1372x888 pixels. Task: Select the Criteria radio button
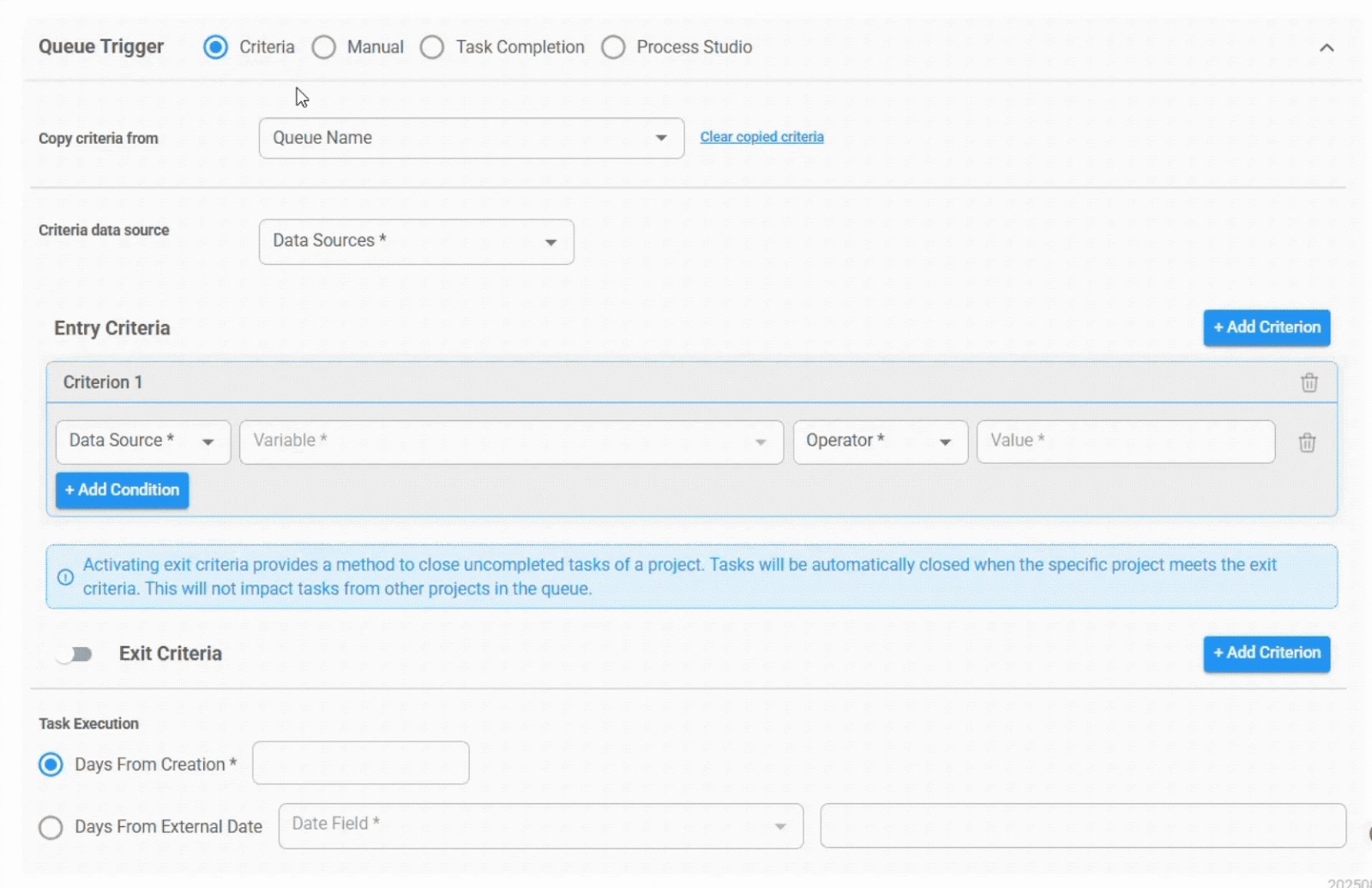point(216,47)
